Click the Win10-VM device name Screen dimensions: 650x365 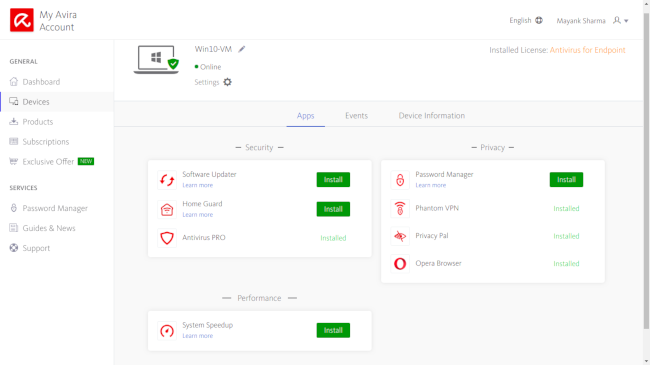[x=213, y=49]
